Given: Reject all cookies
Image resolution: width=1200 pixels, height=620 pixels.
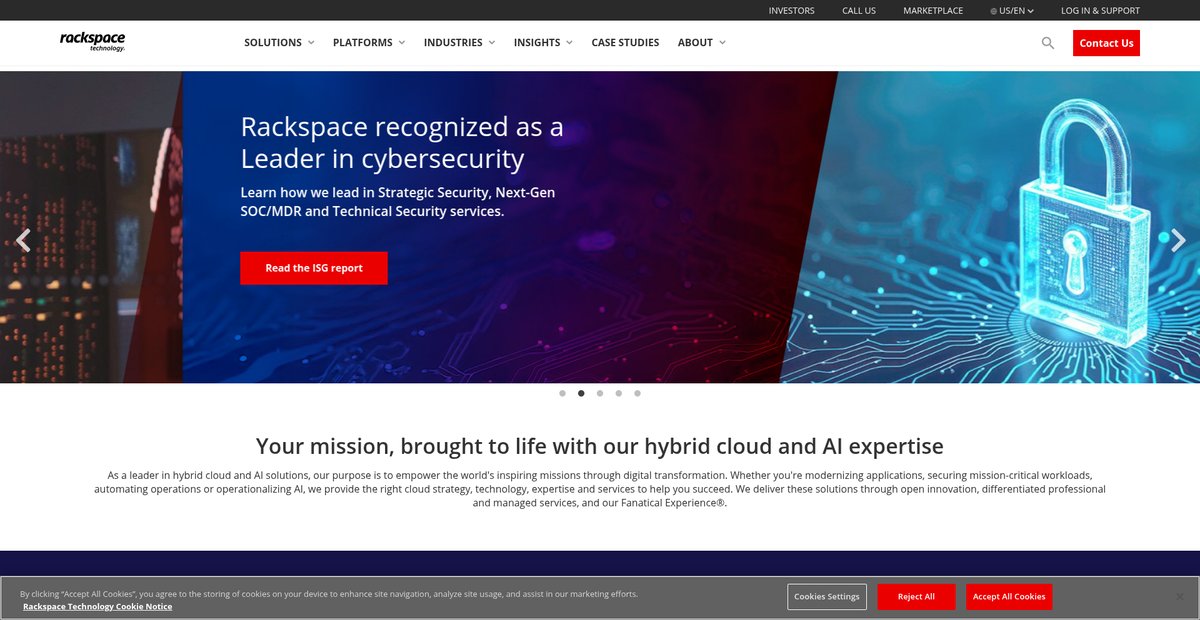Looking at the screenshot, I should (x=916, y=597).
